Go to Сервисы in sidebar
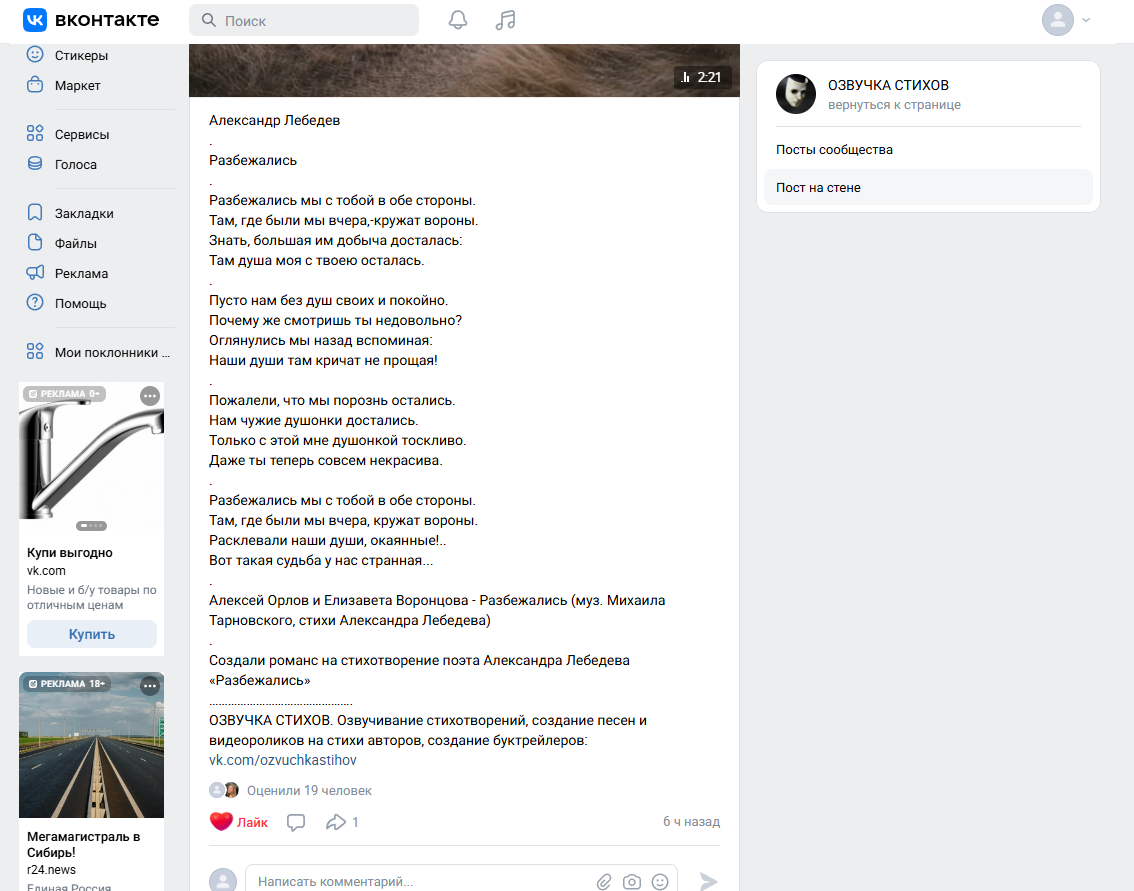 click(x=82, y=134)
